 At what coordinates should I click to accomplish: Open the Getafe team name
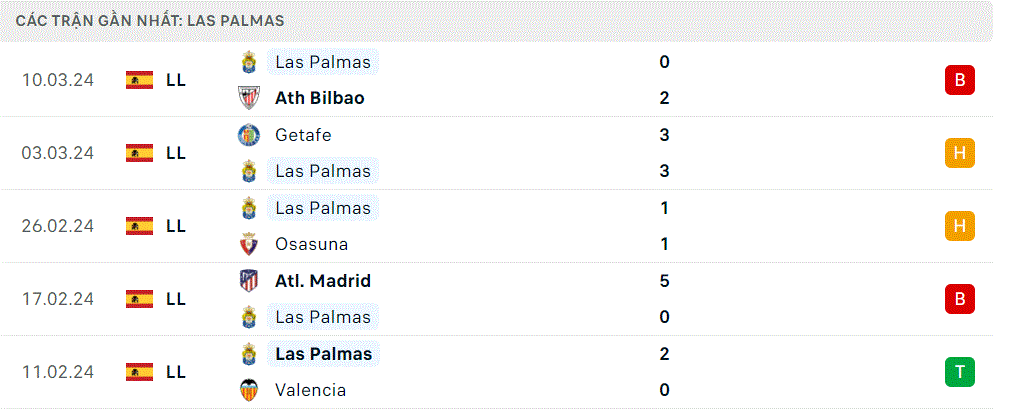[x=303, y=135]
